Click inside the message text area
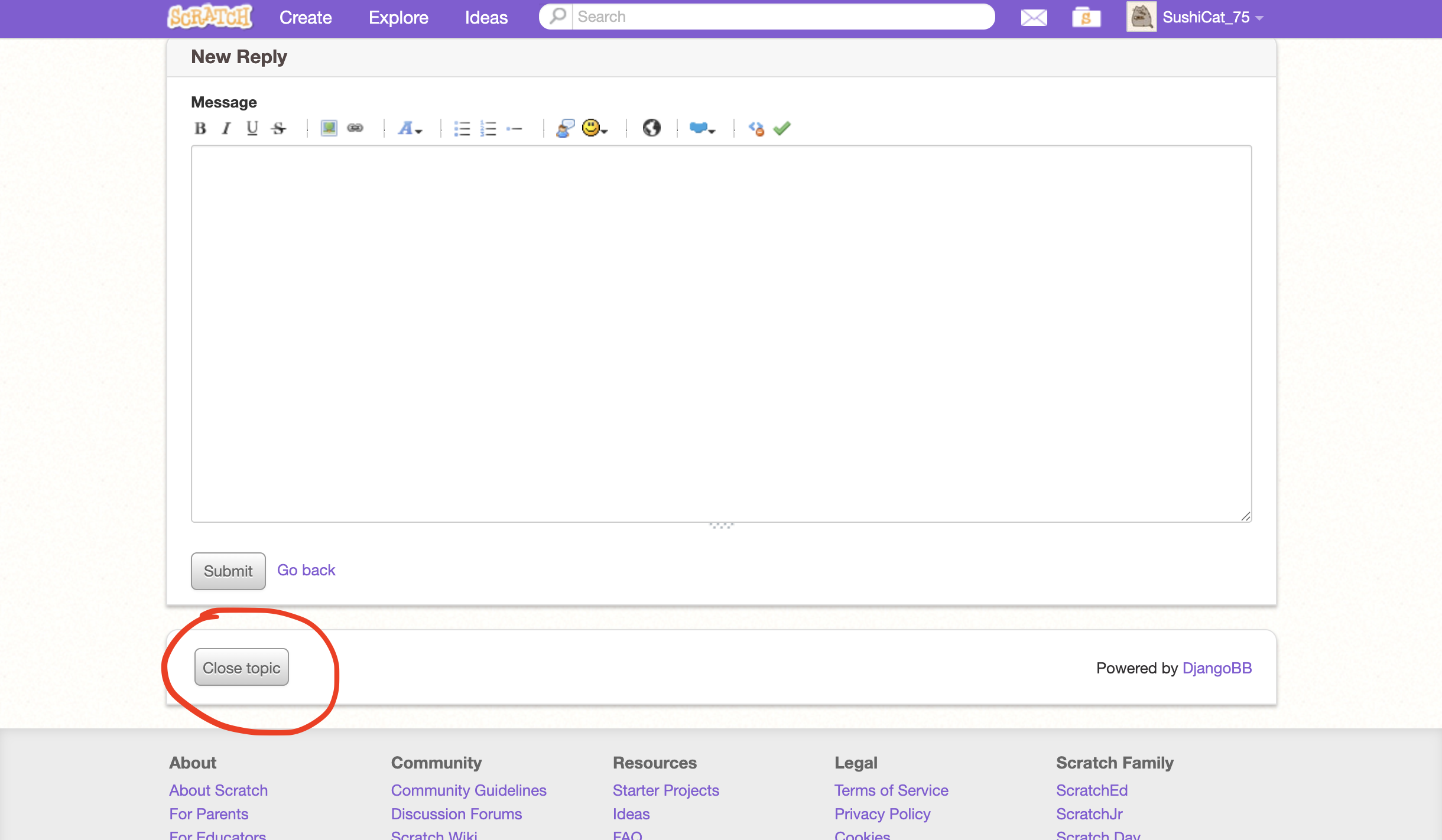1442x840 pixels. click(x=721, y=334)
